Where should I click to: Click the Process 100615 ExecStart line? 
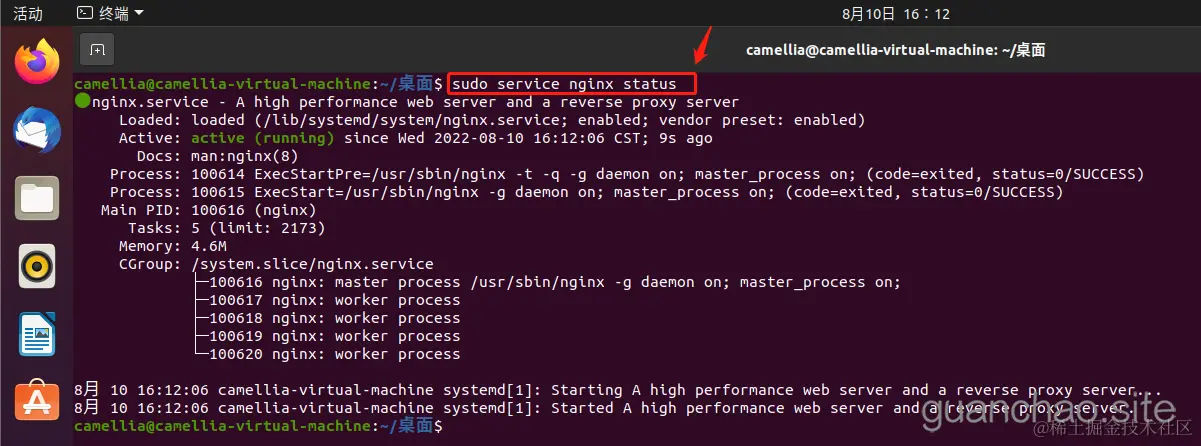coord(586,192)
